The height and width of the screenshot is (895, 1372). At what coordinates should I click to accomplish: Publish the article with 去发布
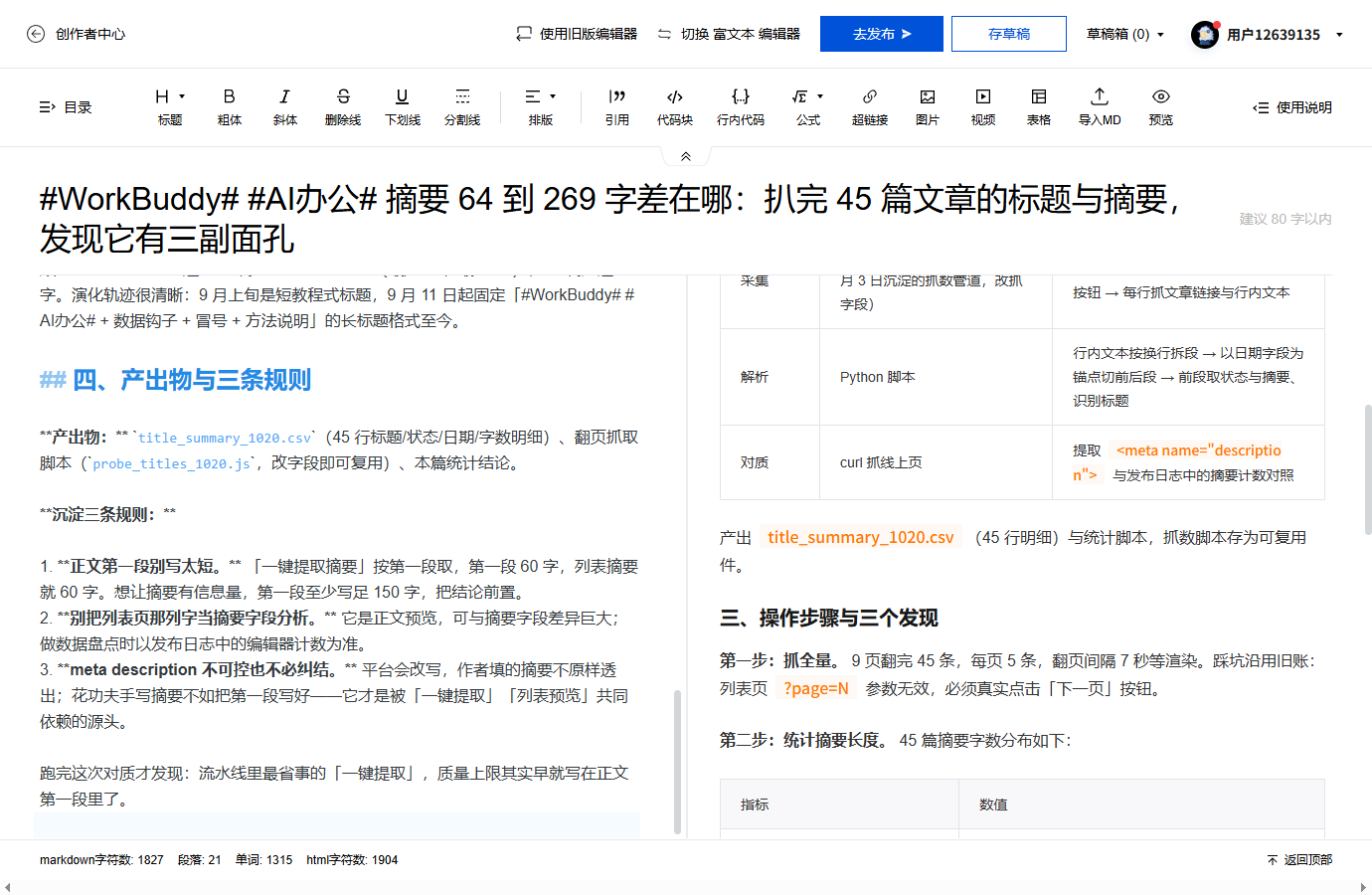882,34
